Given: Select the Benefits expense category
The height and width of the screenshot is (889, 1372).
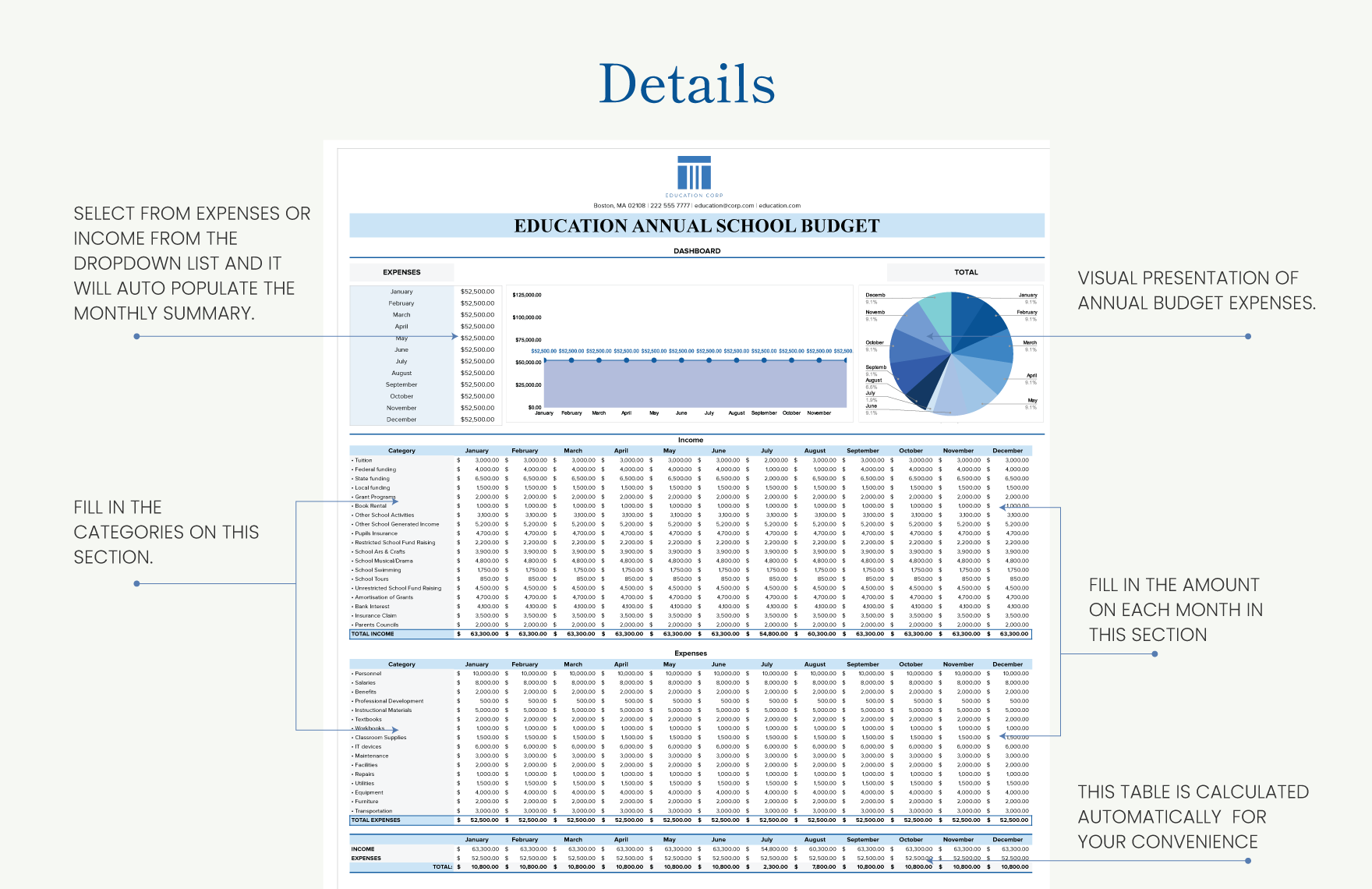Looking at the screenshot, I should (x=364, y=692).
